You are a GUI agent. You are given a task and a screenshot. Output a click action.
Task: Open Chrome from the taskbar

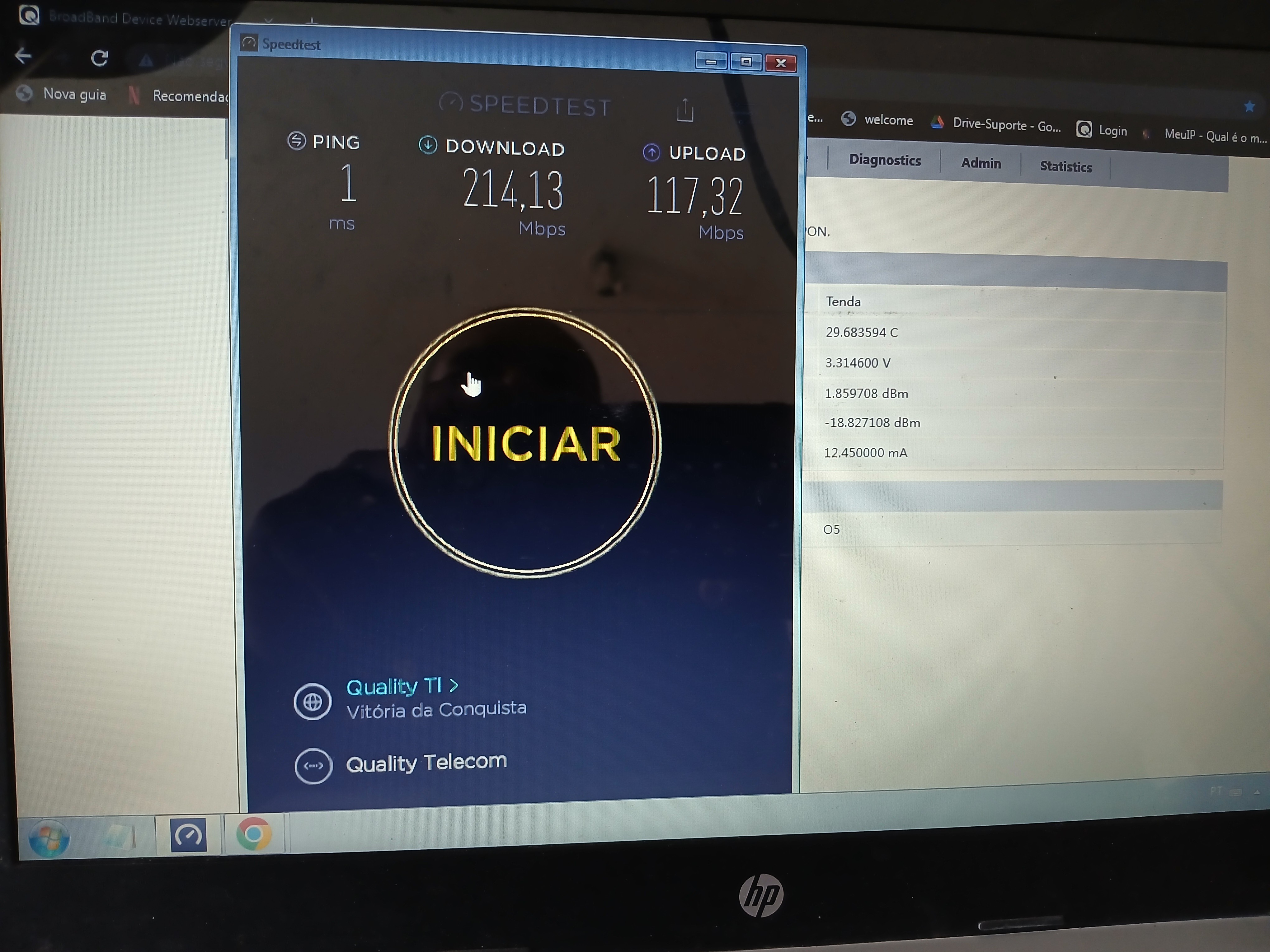tap(254, 833)
